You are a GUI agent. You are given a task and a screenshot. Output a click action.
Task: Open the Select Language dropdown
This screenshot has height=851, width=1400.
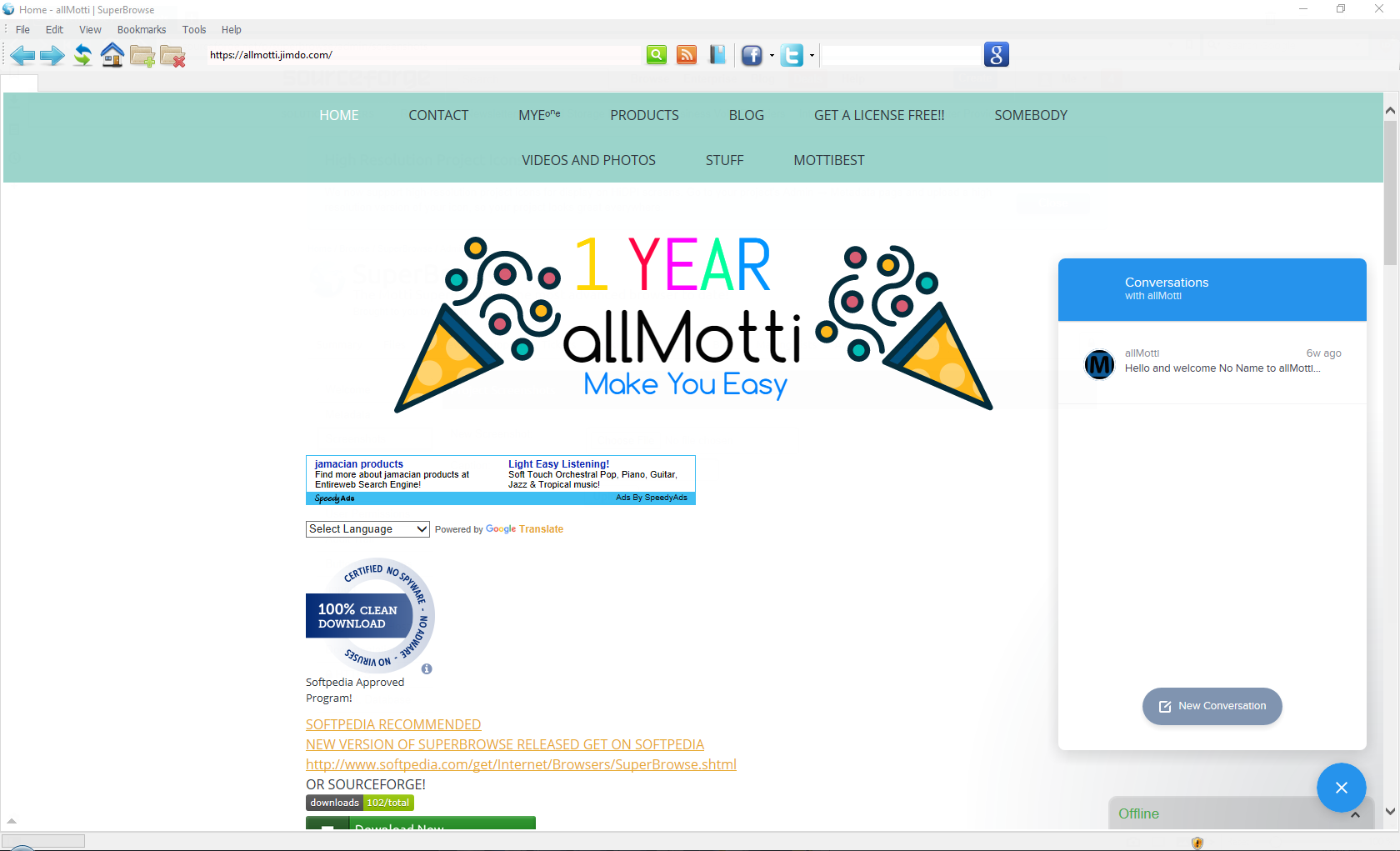[367, 529]
